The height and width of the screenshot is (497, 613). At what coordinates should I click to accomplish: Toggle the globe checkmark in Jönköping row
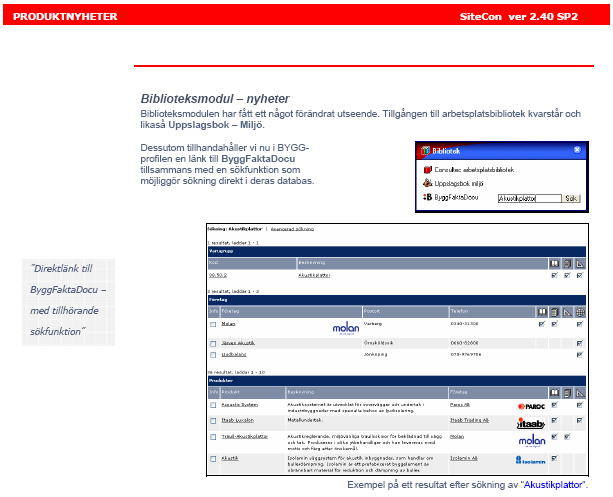click(580, 355)
